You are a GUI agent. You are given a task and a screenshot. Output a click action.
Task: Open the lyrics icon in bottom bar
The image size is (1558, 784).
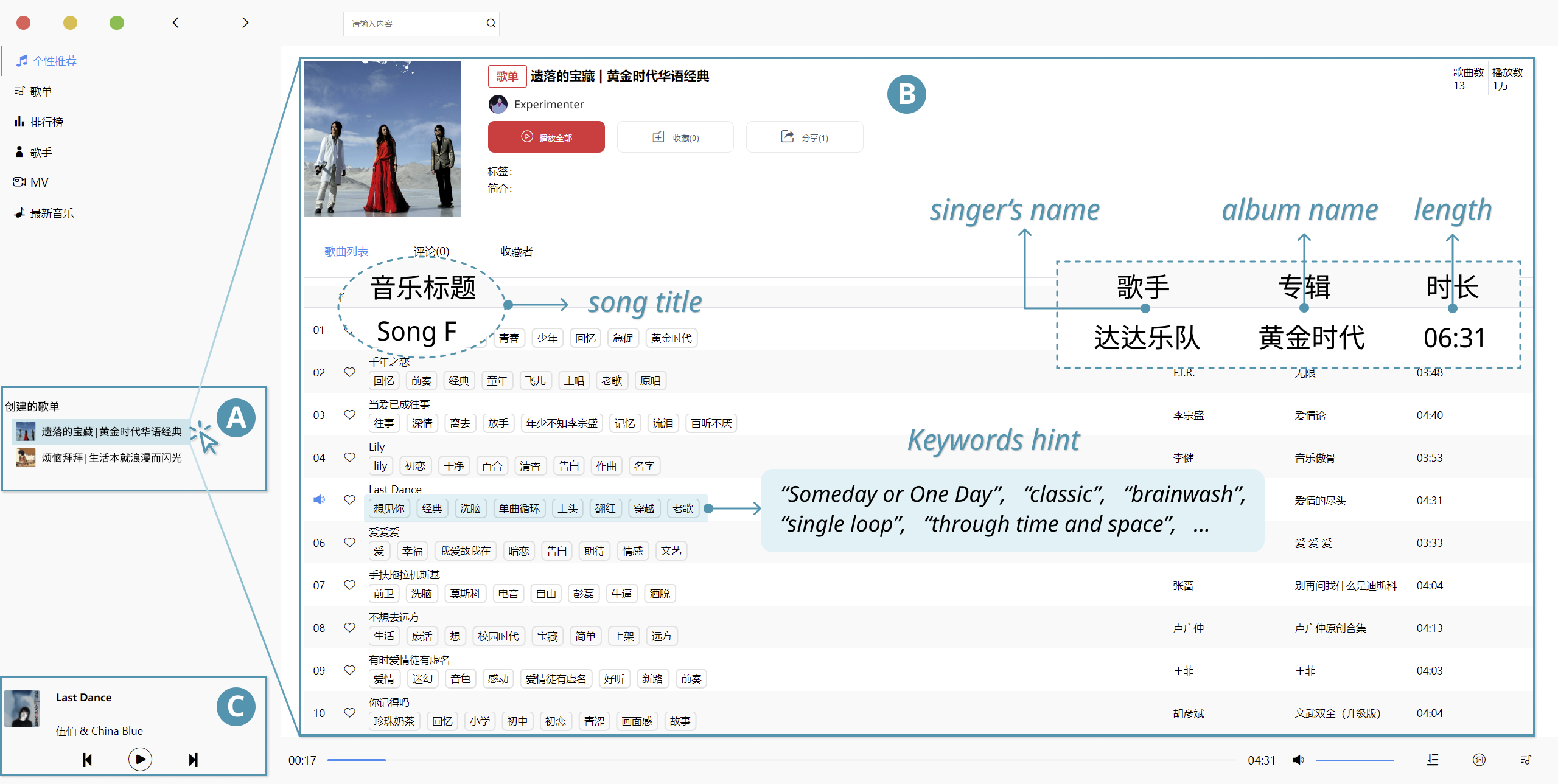point(1479,760)
